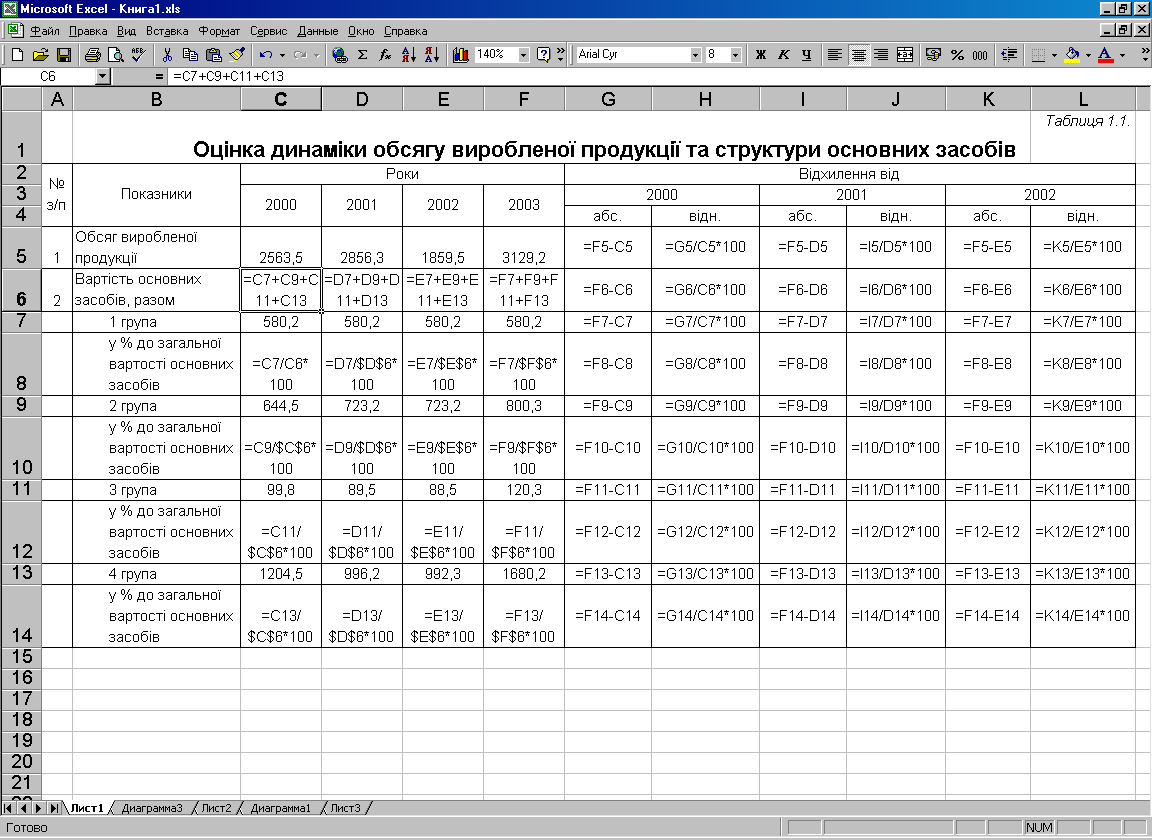1152x840 pixels.
Task: Toggle italic formatting К button
Action: click(784, 54)
